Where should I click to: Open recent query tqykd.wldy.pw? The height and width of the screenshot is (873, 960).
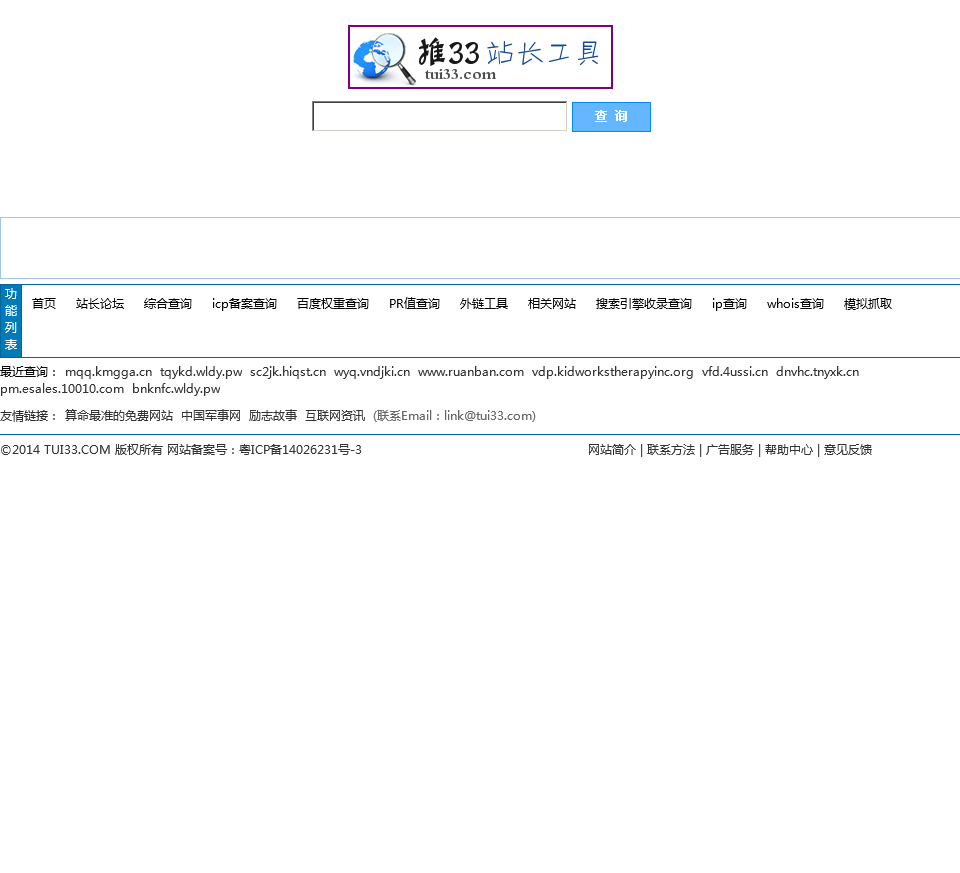(201, 372)
